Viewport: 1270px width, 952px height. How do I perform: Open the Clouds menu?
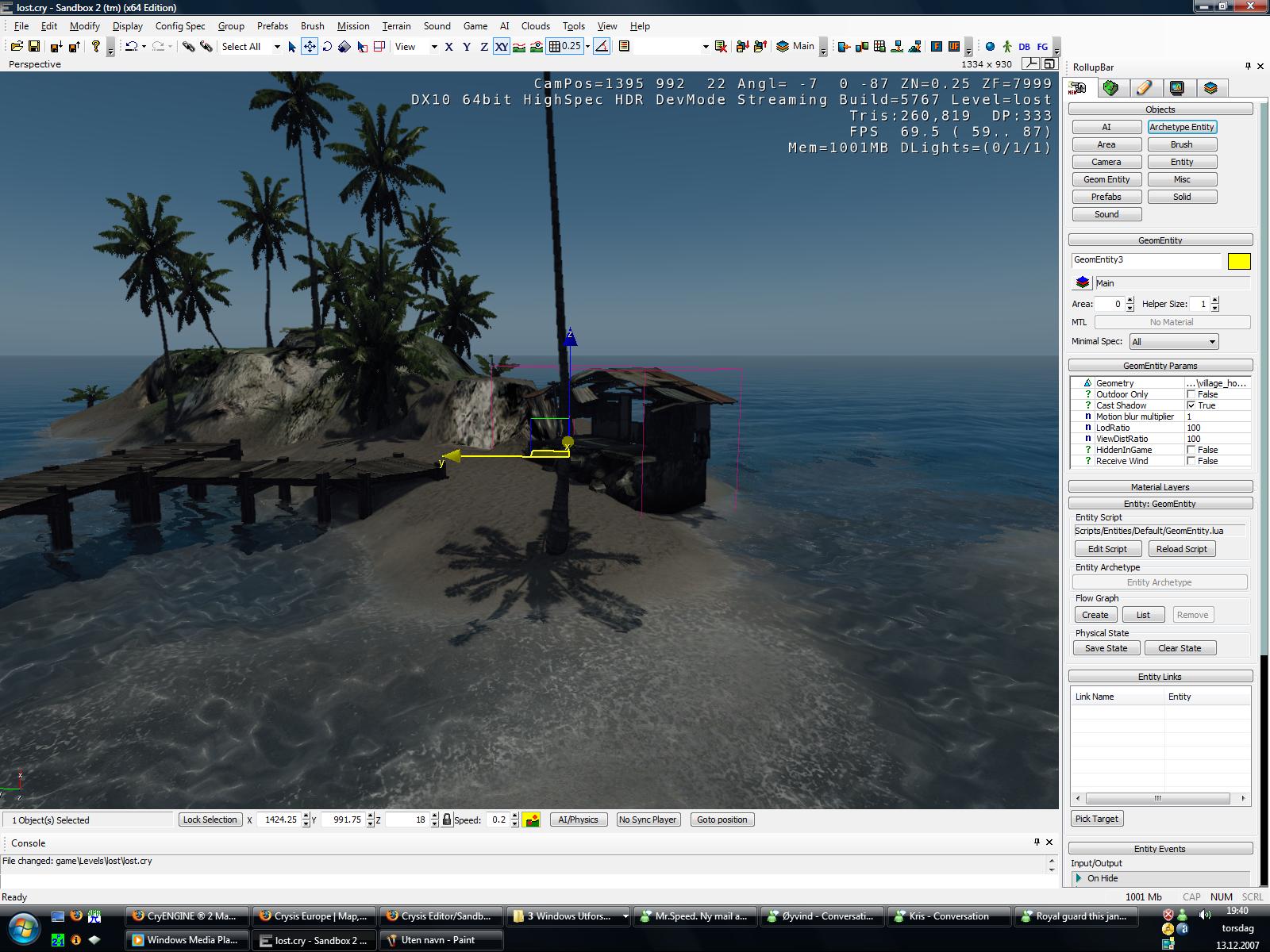536,26
